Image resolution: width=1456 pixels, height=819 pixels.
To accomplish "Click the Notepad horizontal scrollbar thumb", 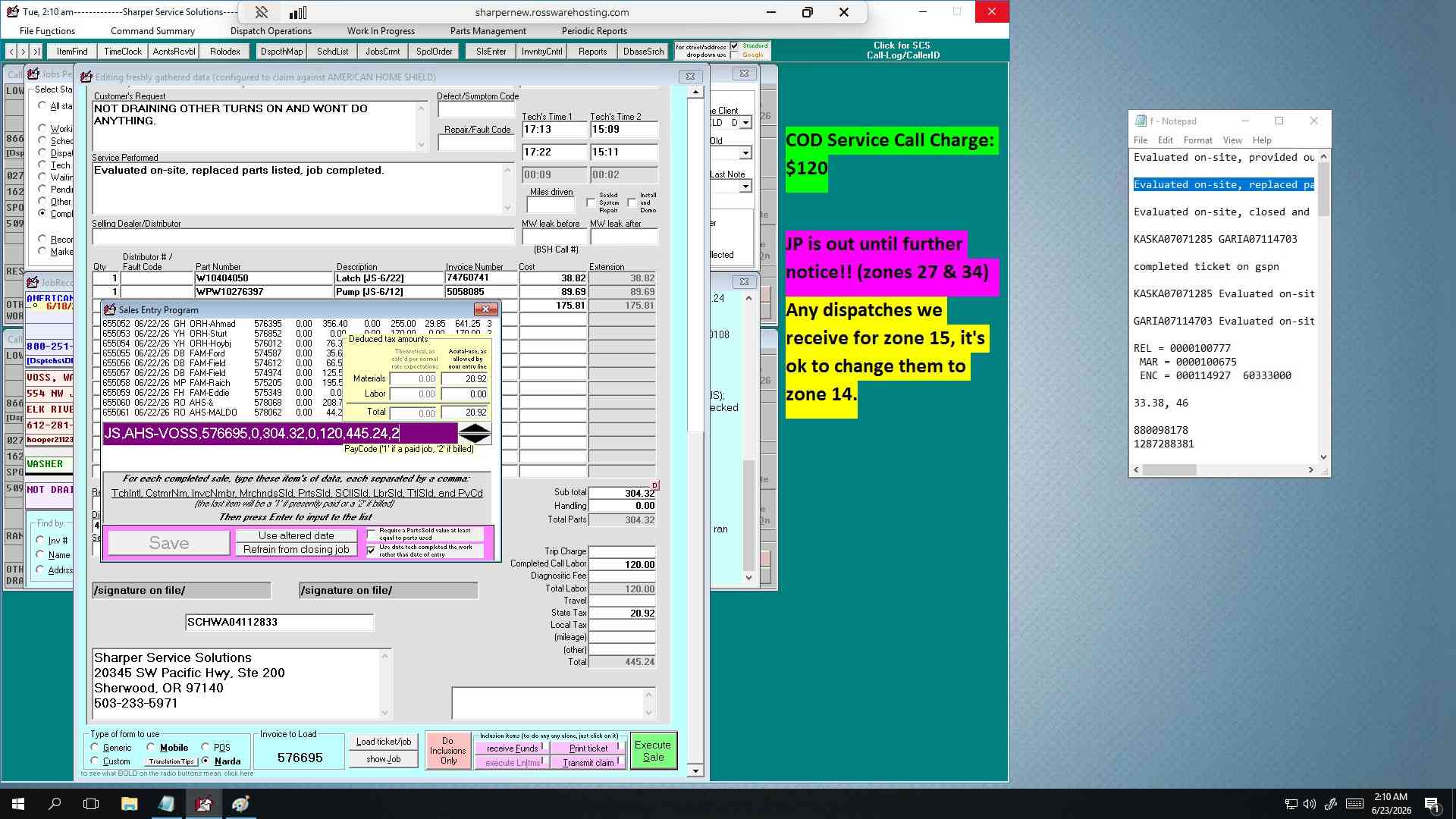I will [1170, 470].
